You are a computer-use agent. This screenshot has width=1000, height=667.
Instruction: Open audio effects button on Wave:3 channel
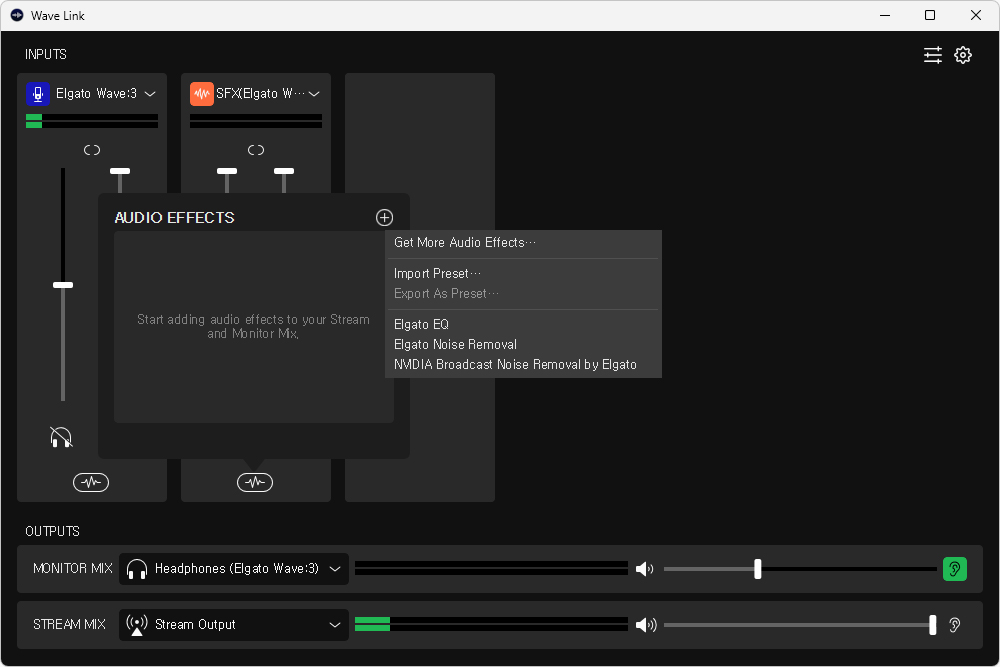(x=91, y=482)
